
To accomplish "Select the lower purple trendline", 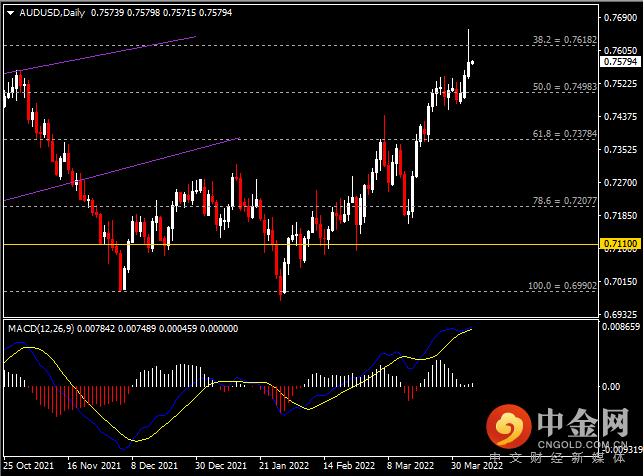I will pyautogui.click(x=121, y=169).
